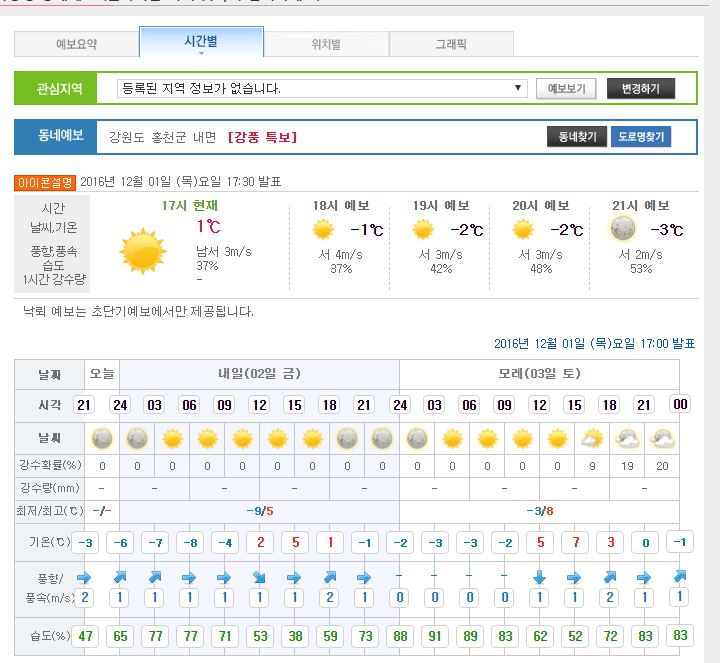Click the 동네찾기 button

pos(577,137)
